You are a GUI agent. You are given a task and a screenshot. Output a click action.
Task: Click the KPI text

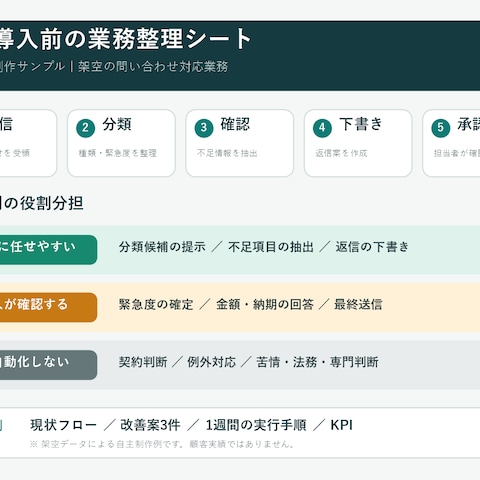tap(341, 425)
